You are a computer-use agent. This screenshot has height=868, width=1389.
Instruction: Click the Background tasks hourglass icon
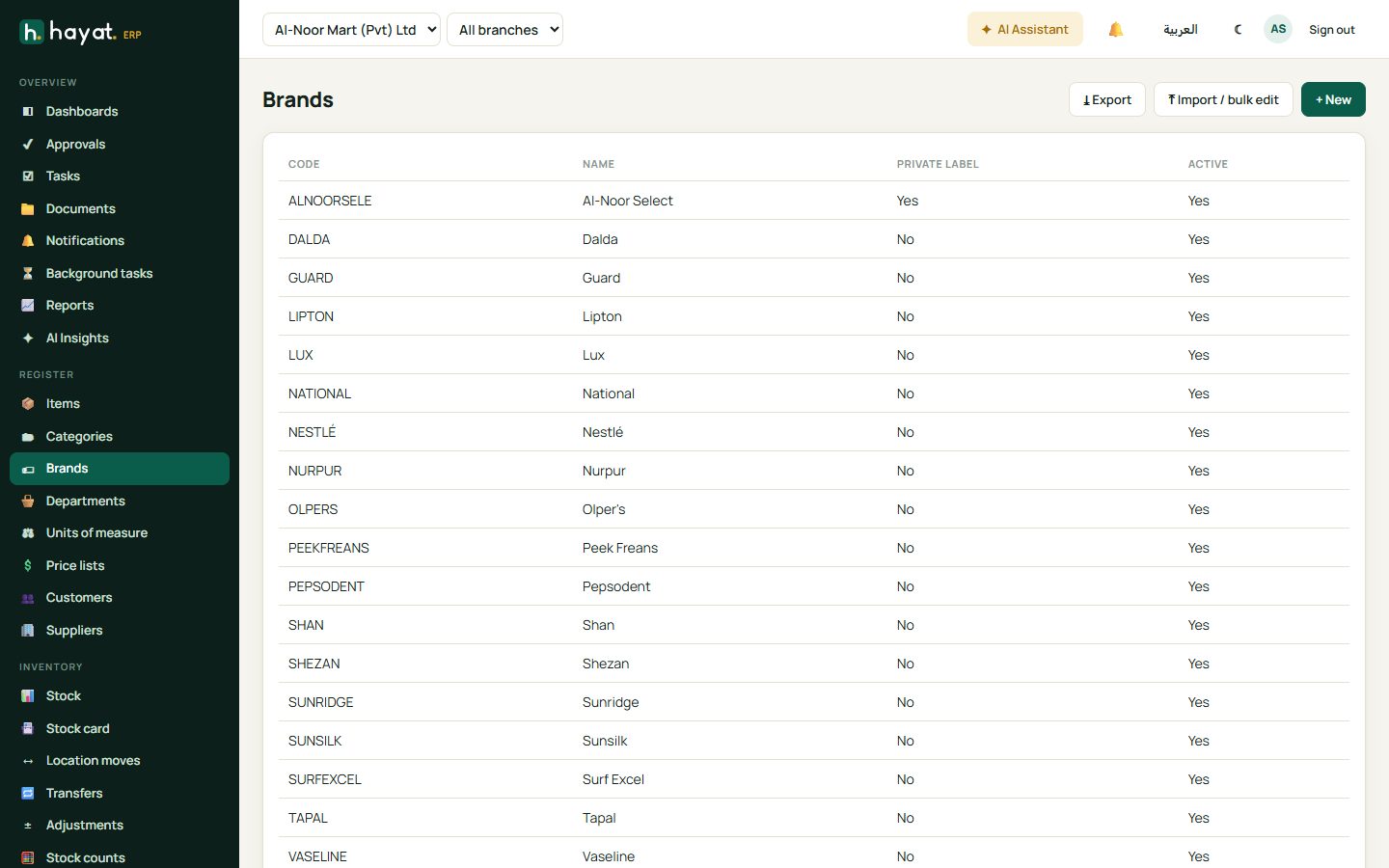click(28, 273)
